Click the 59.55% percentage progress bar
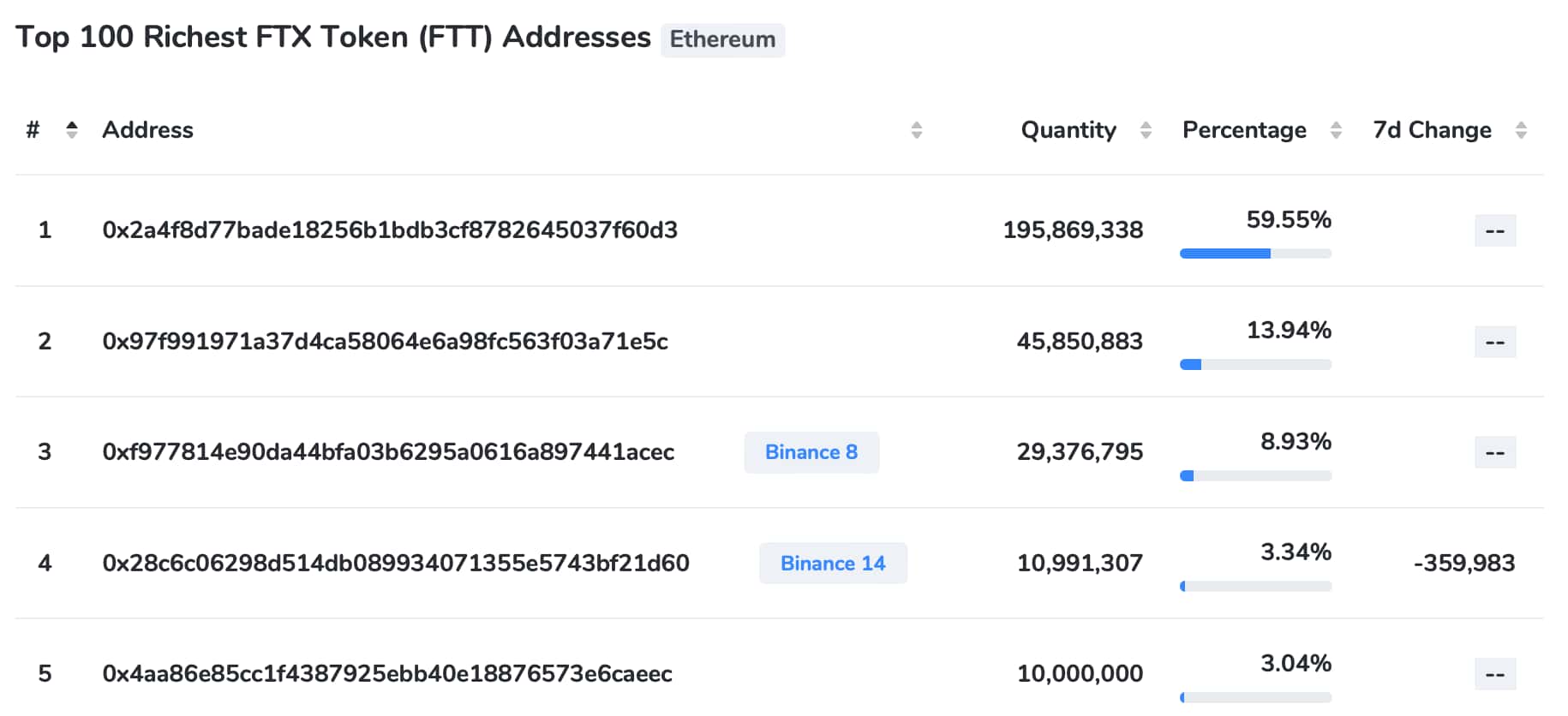The image size is (1568, 716). point(1255,254)
